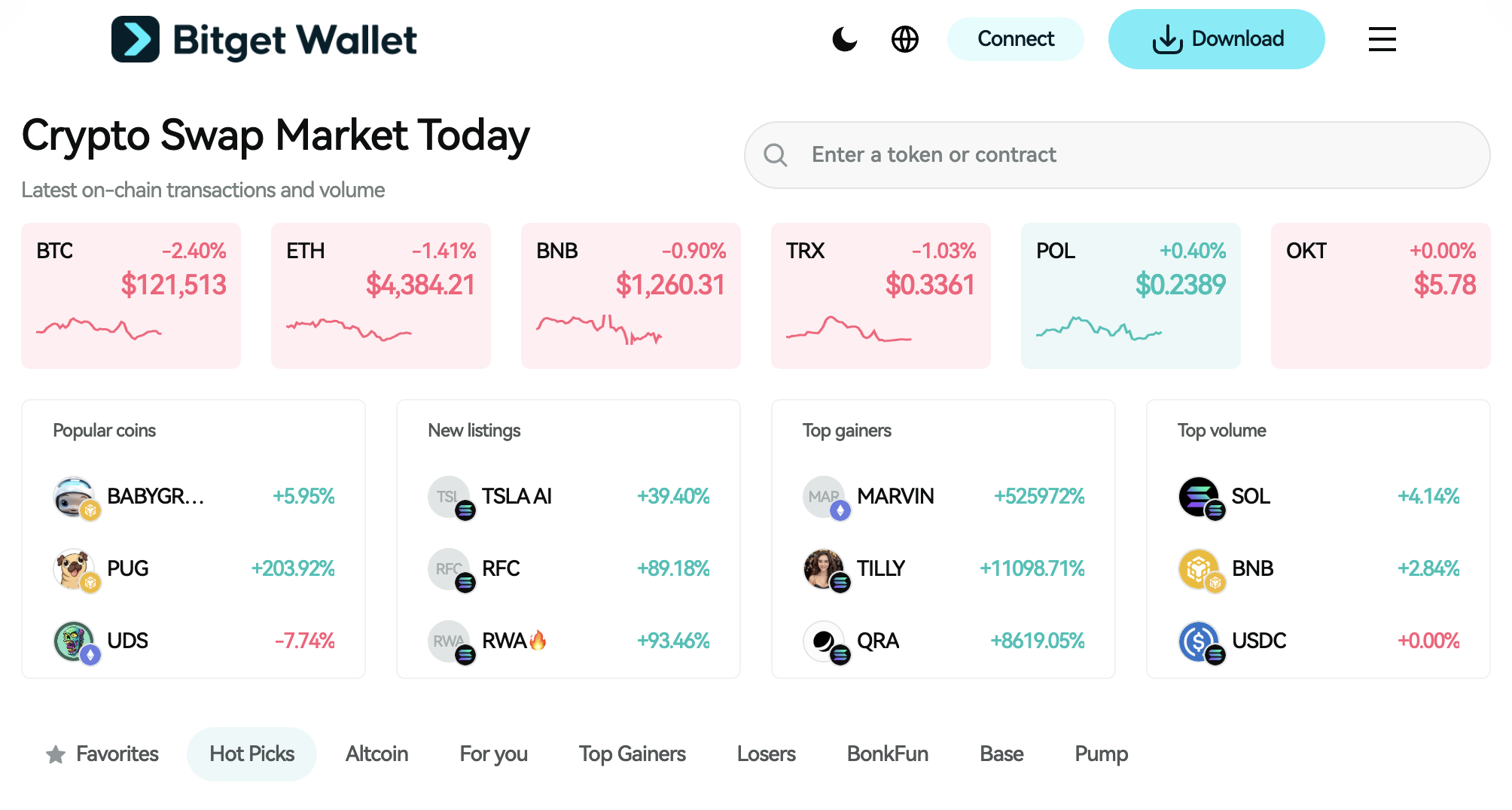Open the Favorites tab with the star
The image size is (1512, 810).
click(102, 754)
